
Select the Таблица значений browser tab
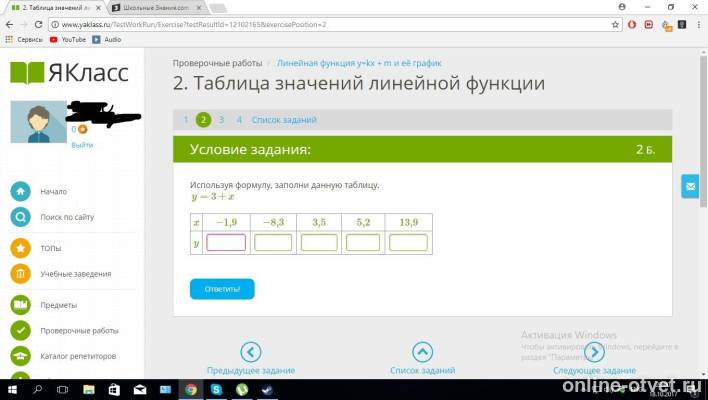pyautogui.click(x=56, y=8)
